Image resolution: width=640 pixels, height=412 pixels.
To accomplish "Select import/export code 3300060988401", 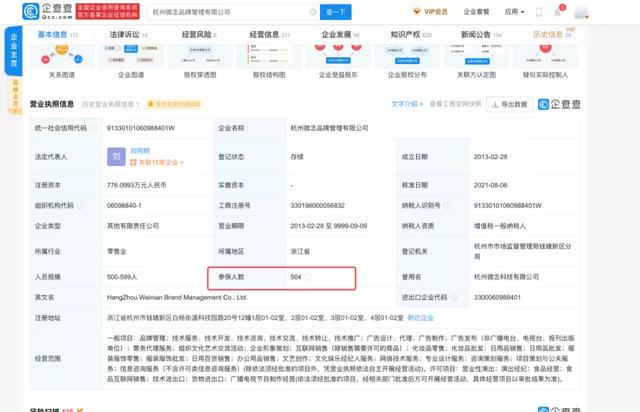I will pos(497,297).
